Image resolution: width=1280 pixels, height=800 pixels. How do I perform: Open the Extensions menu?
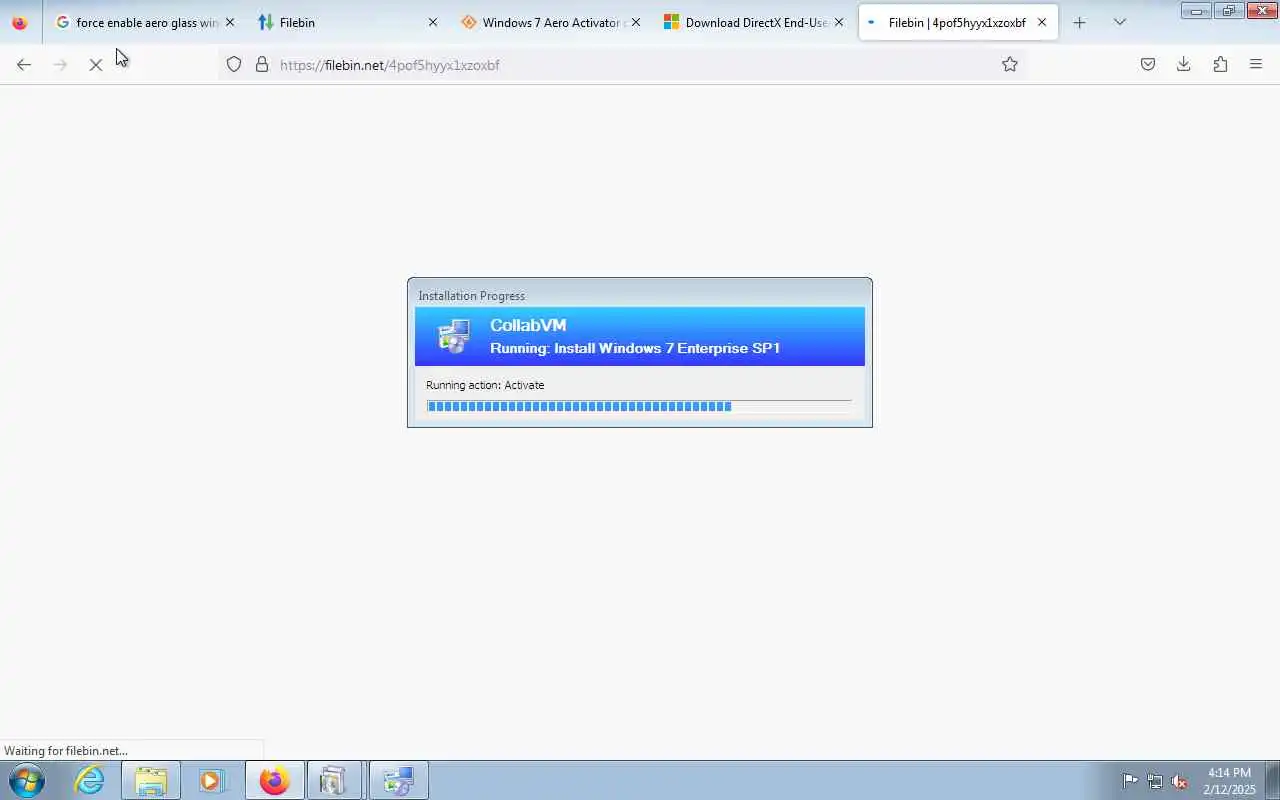tap(1220, 65)
